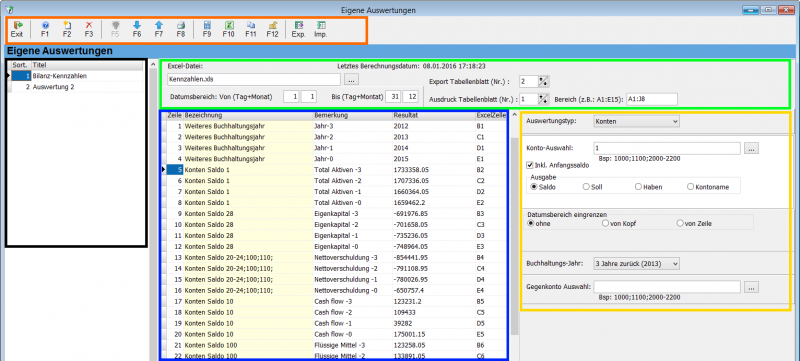Screen dimensions: 800x361
Task: Click the Flüssige Mittel -3 cell
Action: 352,346
